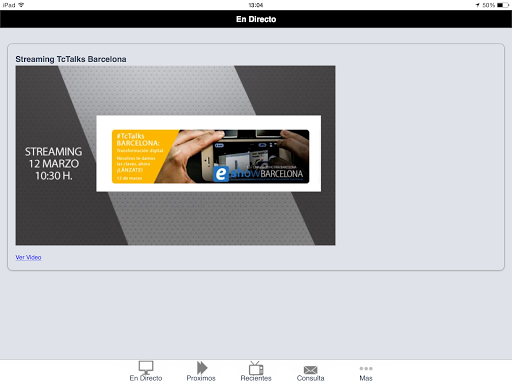Switch to the Proximos tab label
The height and width of the screenshot is (384, 512).
[x=201, y=378]
